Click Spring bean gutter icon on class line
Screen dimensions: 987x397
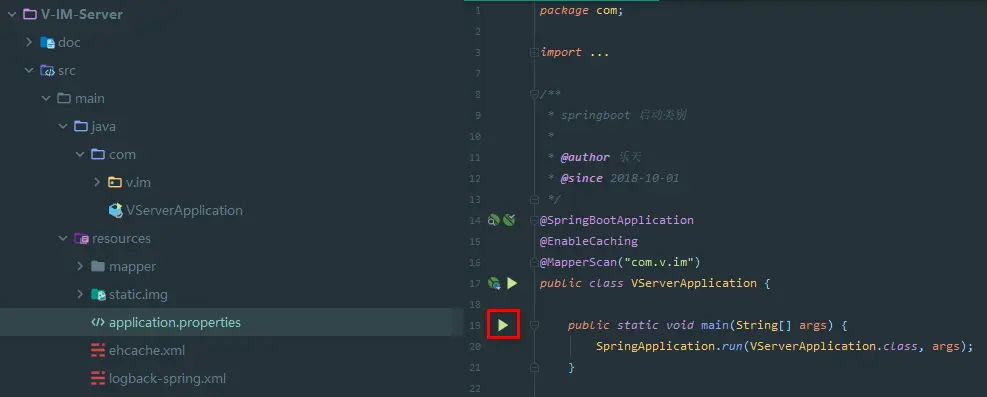pyautogui.click(x=494, y=283)
